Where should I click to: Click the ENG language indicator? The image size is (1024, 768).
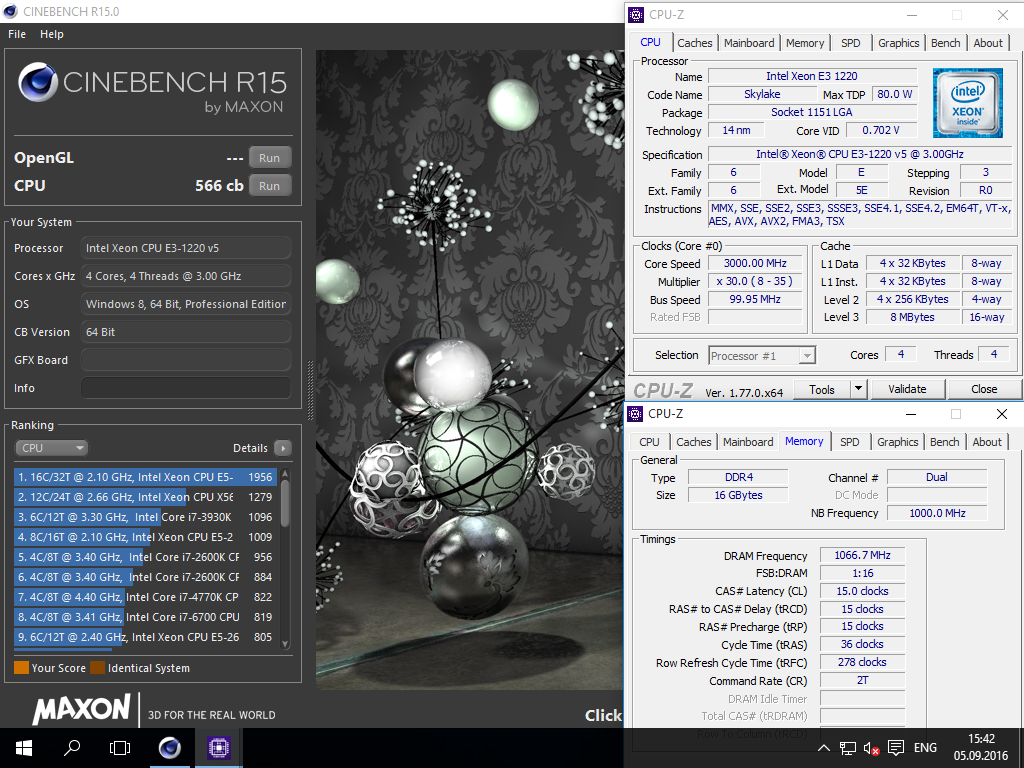(925, 748)
